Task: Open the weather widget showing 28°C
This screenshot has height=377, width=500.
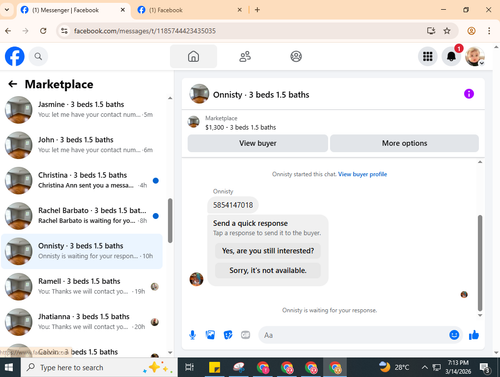Action: click(x=394, y=367)
